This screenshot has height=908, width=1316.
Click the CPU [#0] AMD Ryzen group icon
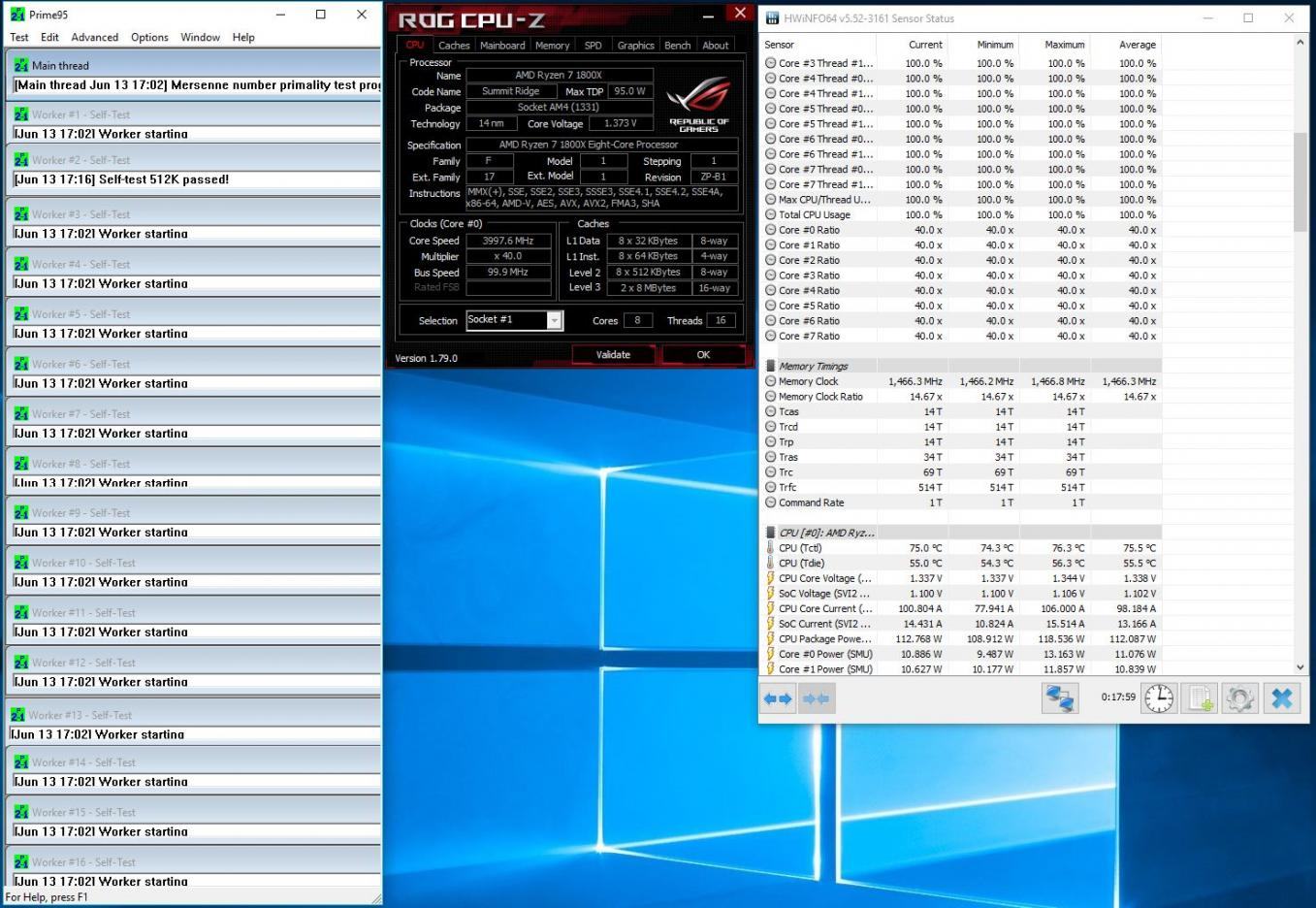pos(771,533)
